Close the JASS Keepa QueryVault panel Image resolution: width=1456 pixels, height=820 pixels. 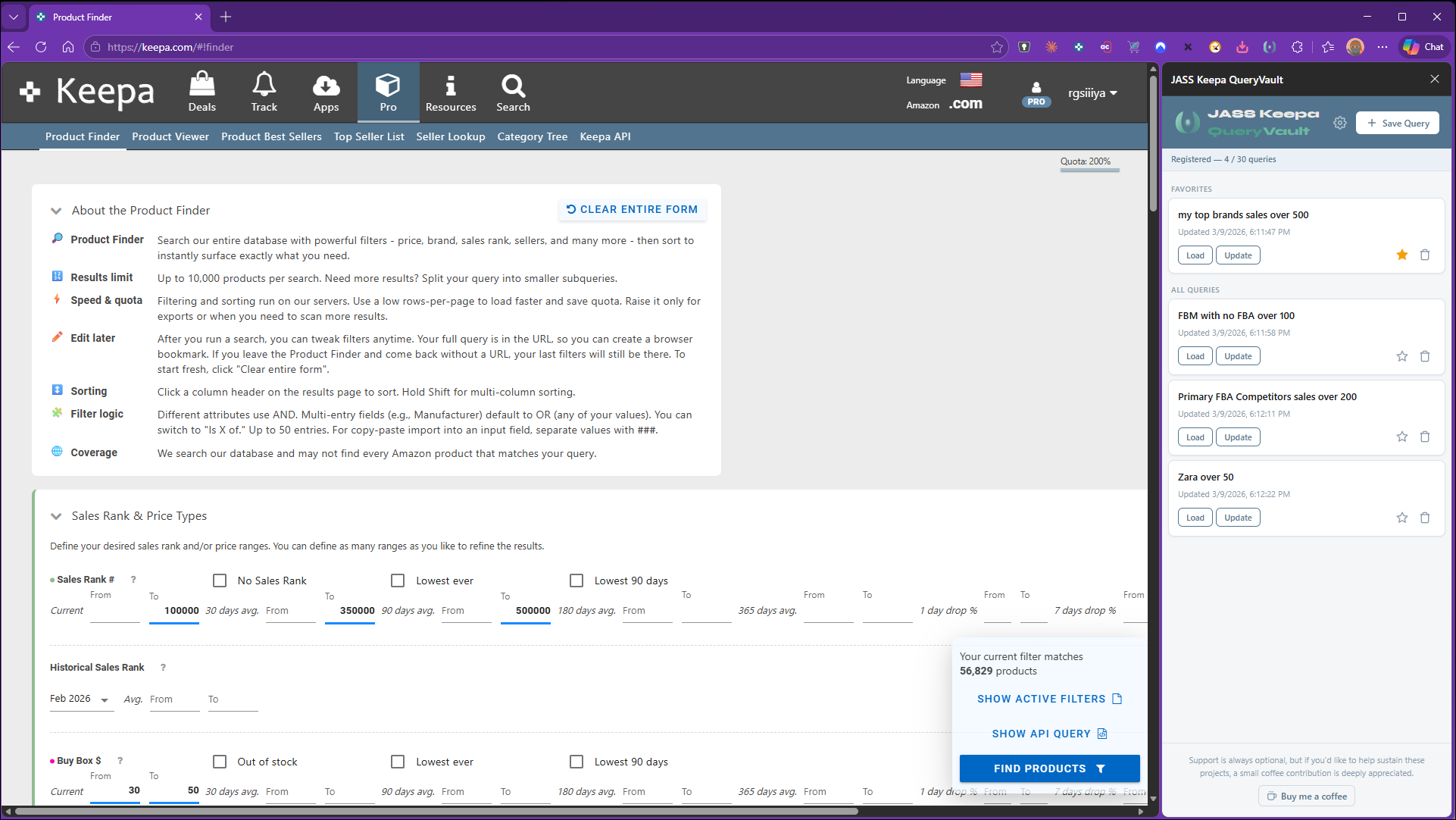pos(1434,79)
